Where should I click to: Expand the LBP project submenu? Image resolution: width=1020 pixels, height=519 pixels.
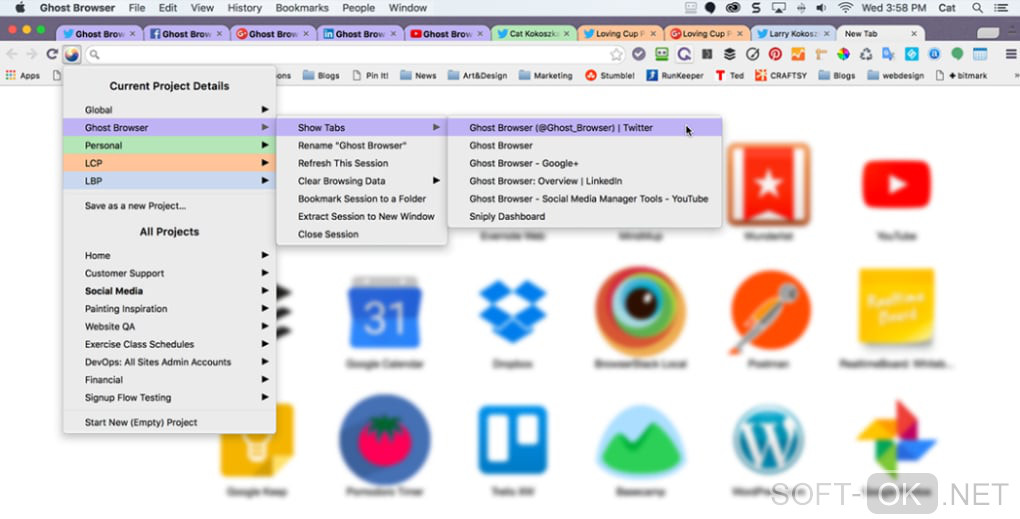click(169, 181)
